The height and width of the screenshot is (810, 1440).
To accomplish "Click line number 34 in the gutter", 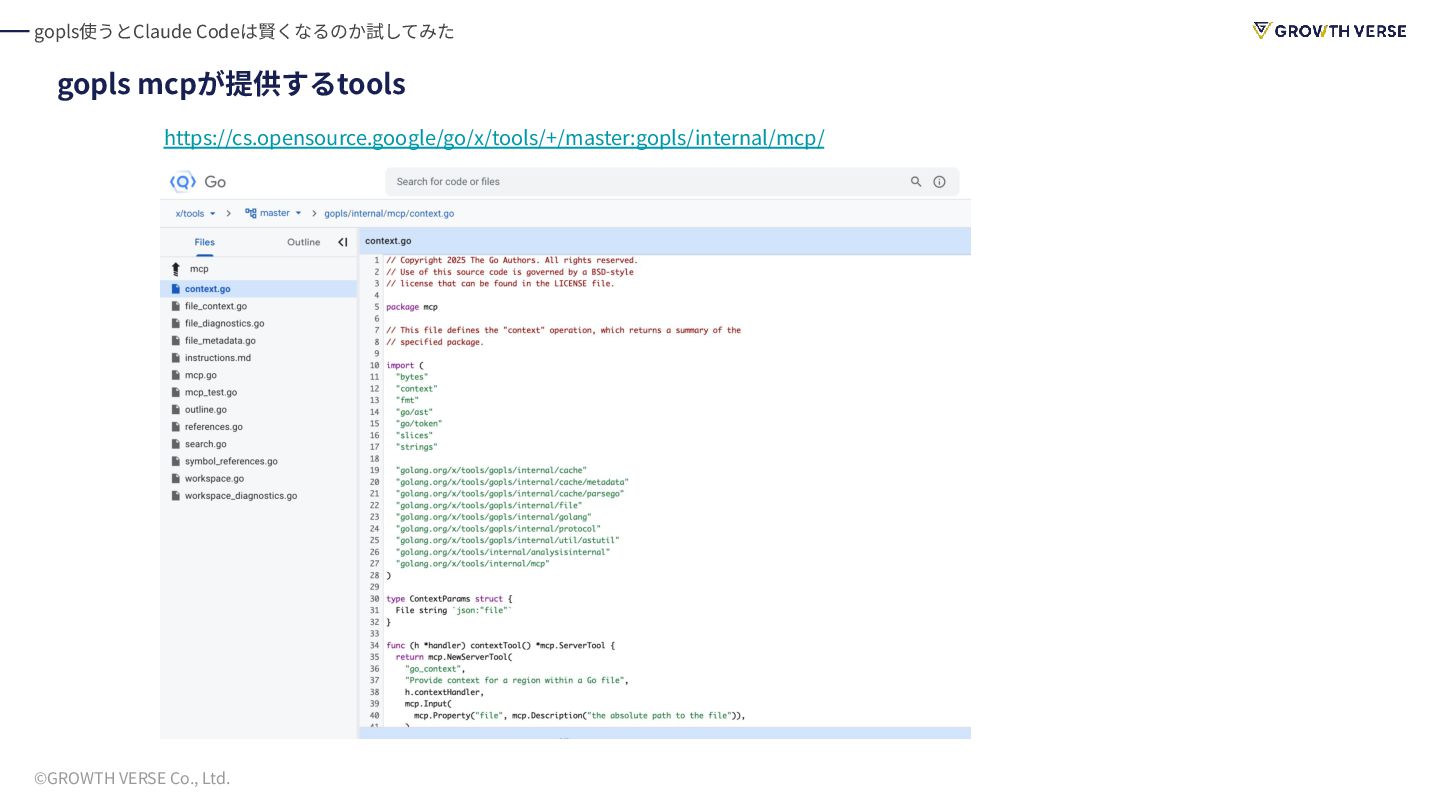I will (374, 646).
